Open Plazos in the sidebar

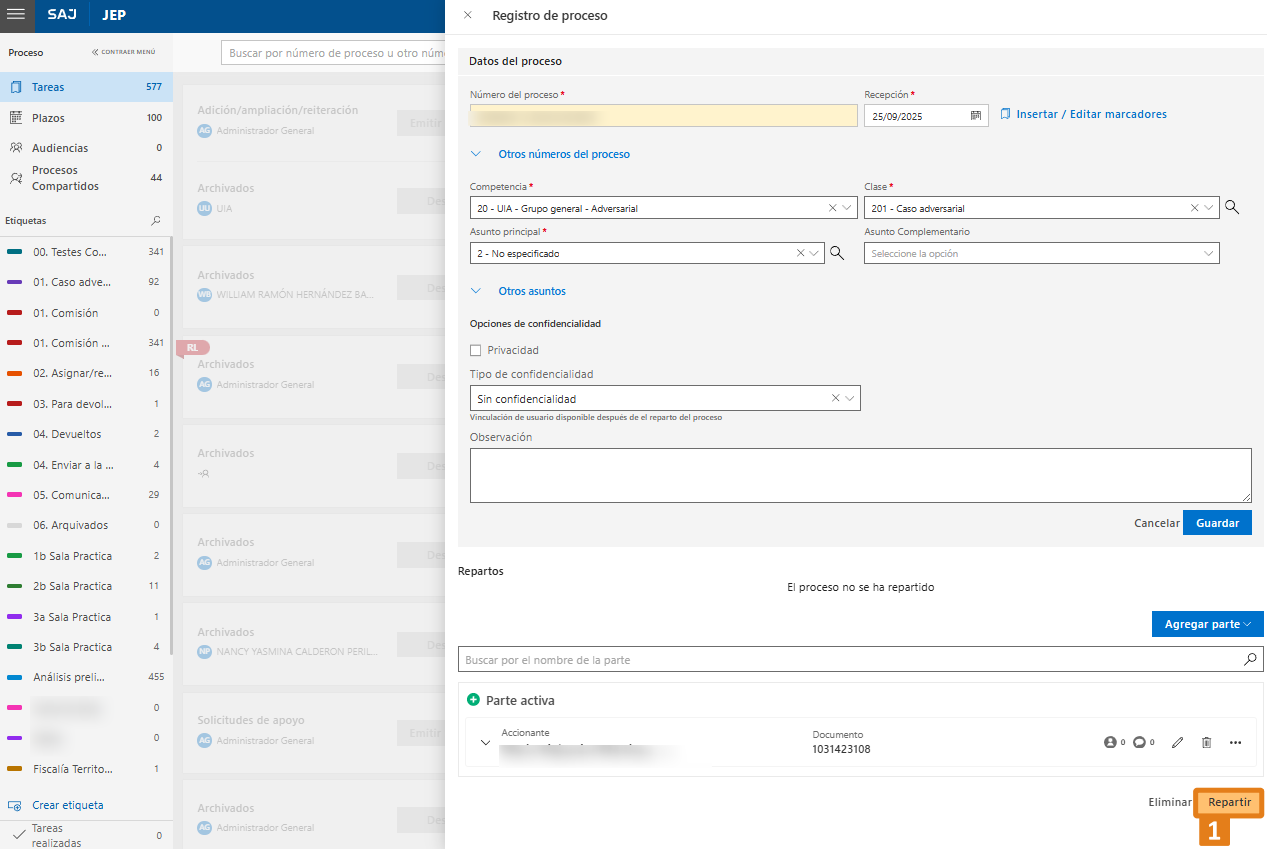coord(48,118)
